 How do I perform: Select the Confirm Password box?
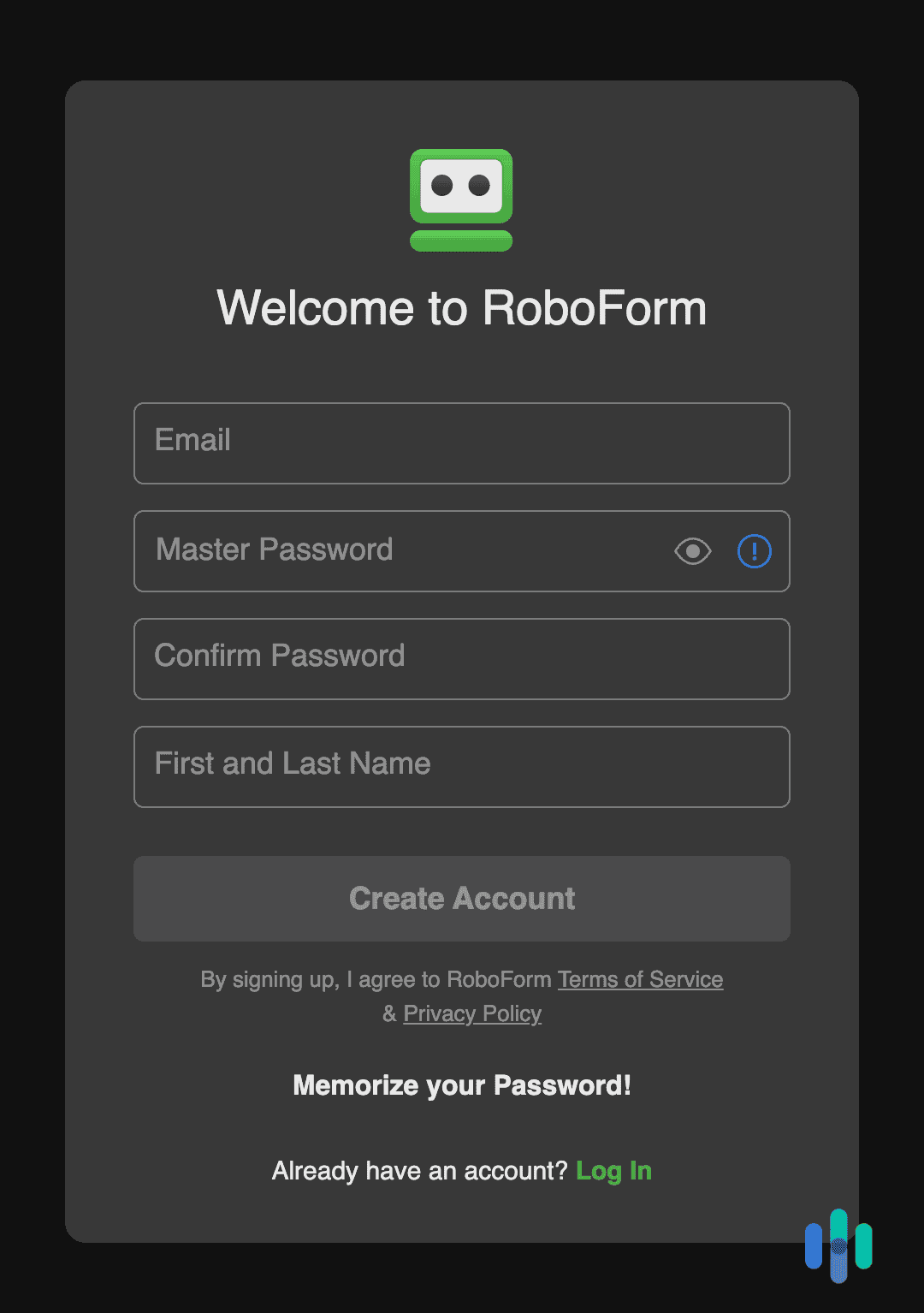coord(461,658)
